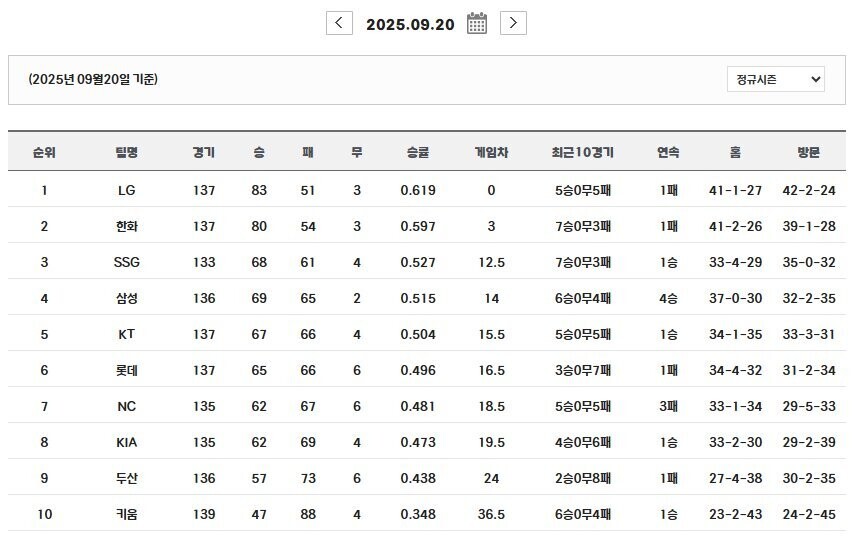858x536 pixels.
Task: Click 삼성's streak value 4승
Action: tap(669, 299)
